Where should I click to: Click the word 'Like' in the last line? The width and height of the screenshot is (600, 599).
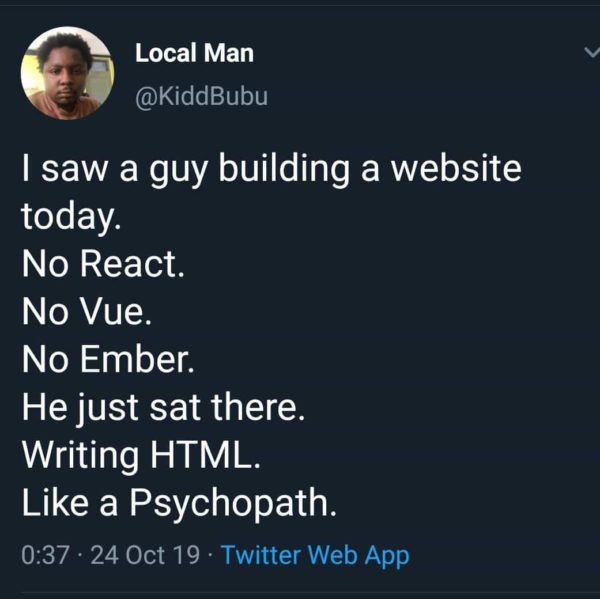pyautogui.click(x=54, y=504)
